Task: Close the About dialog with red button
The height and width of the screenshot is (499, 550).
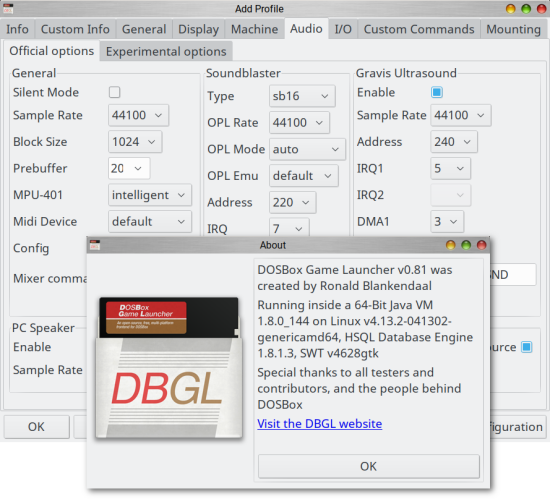Action: (x=482, y=245)
